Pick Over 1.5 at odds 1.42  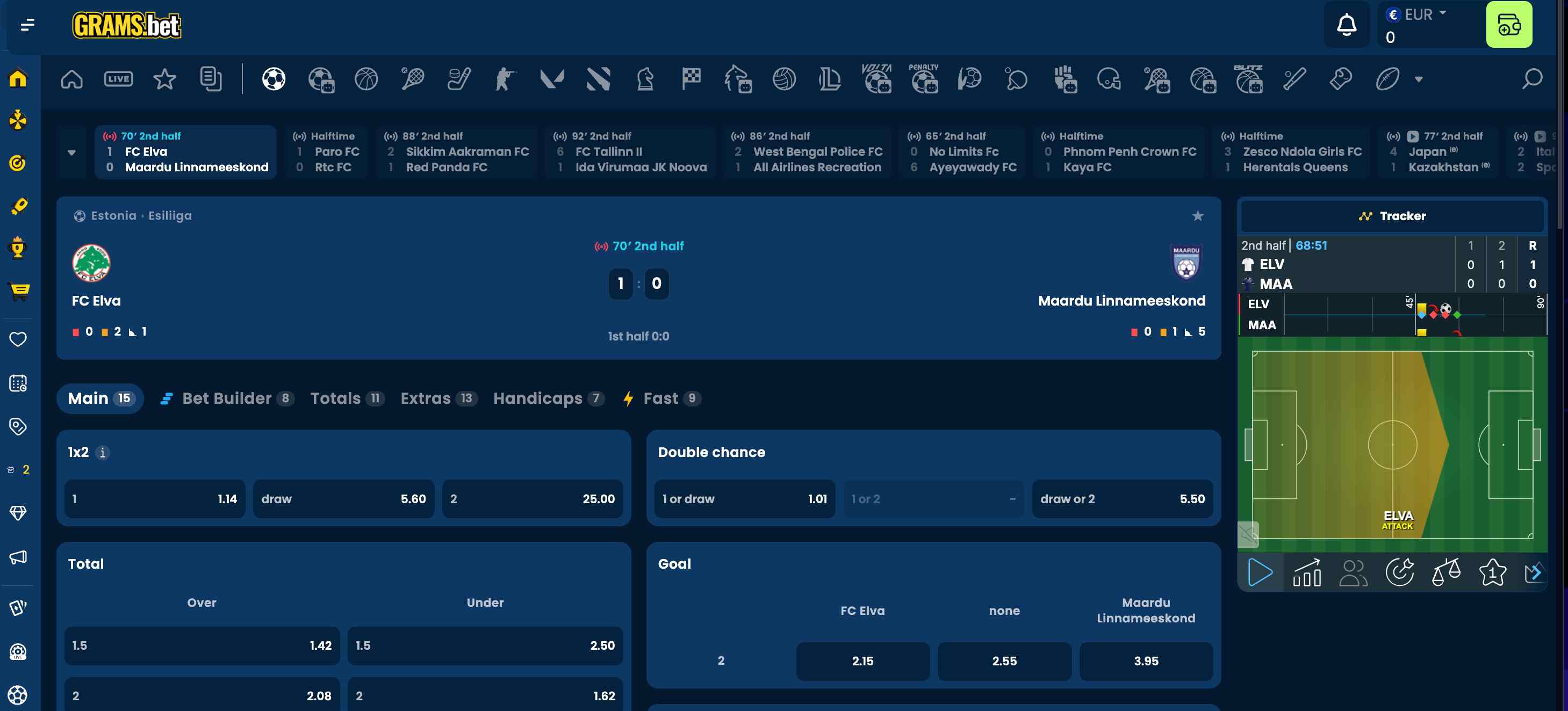pyautogui.click(x=202, y=645)
